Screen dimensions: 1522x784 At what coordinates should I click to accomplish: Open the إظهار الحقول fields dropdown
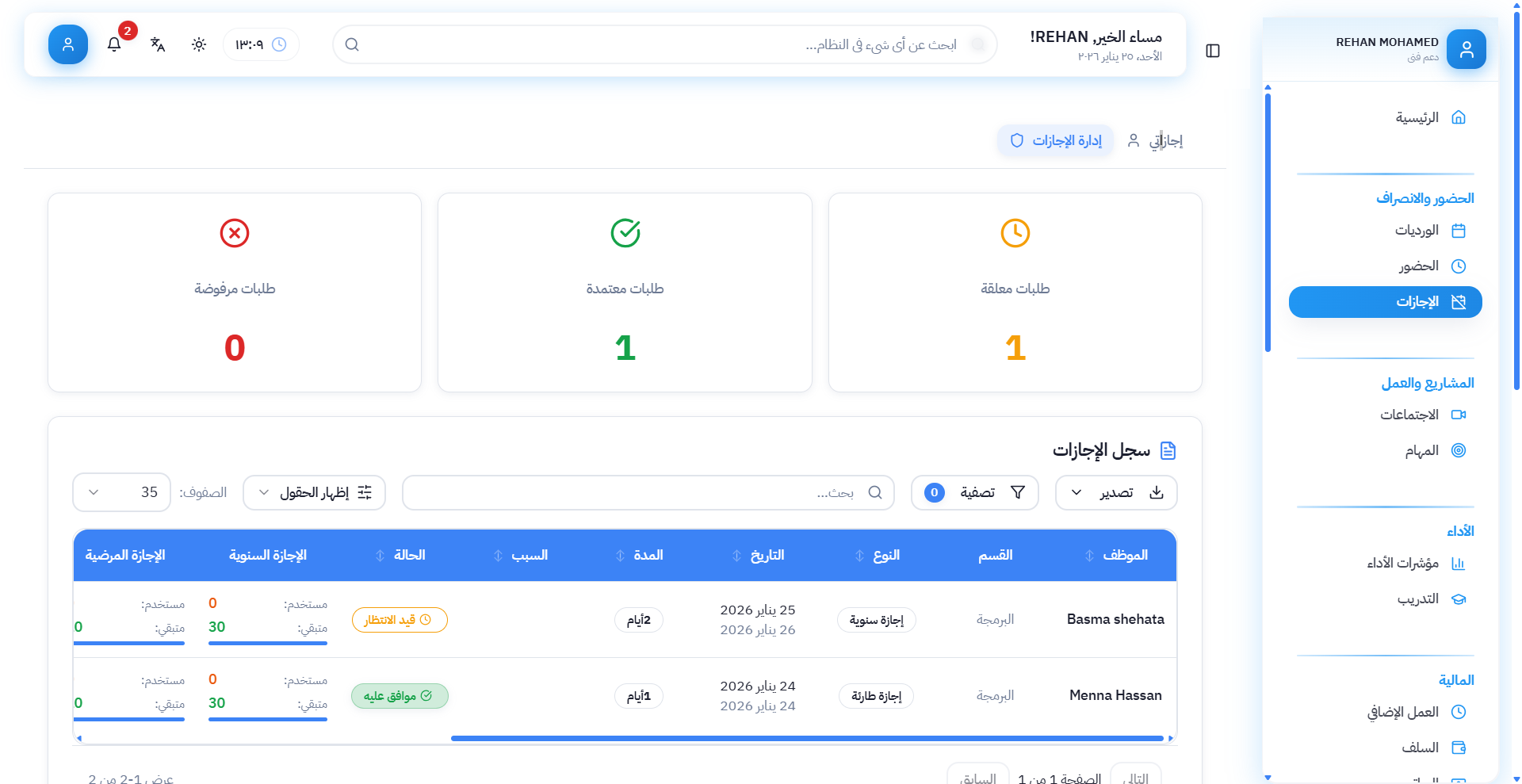(x=314, y=493)
